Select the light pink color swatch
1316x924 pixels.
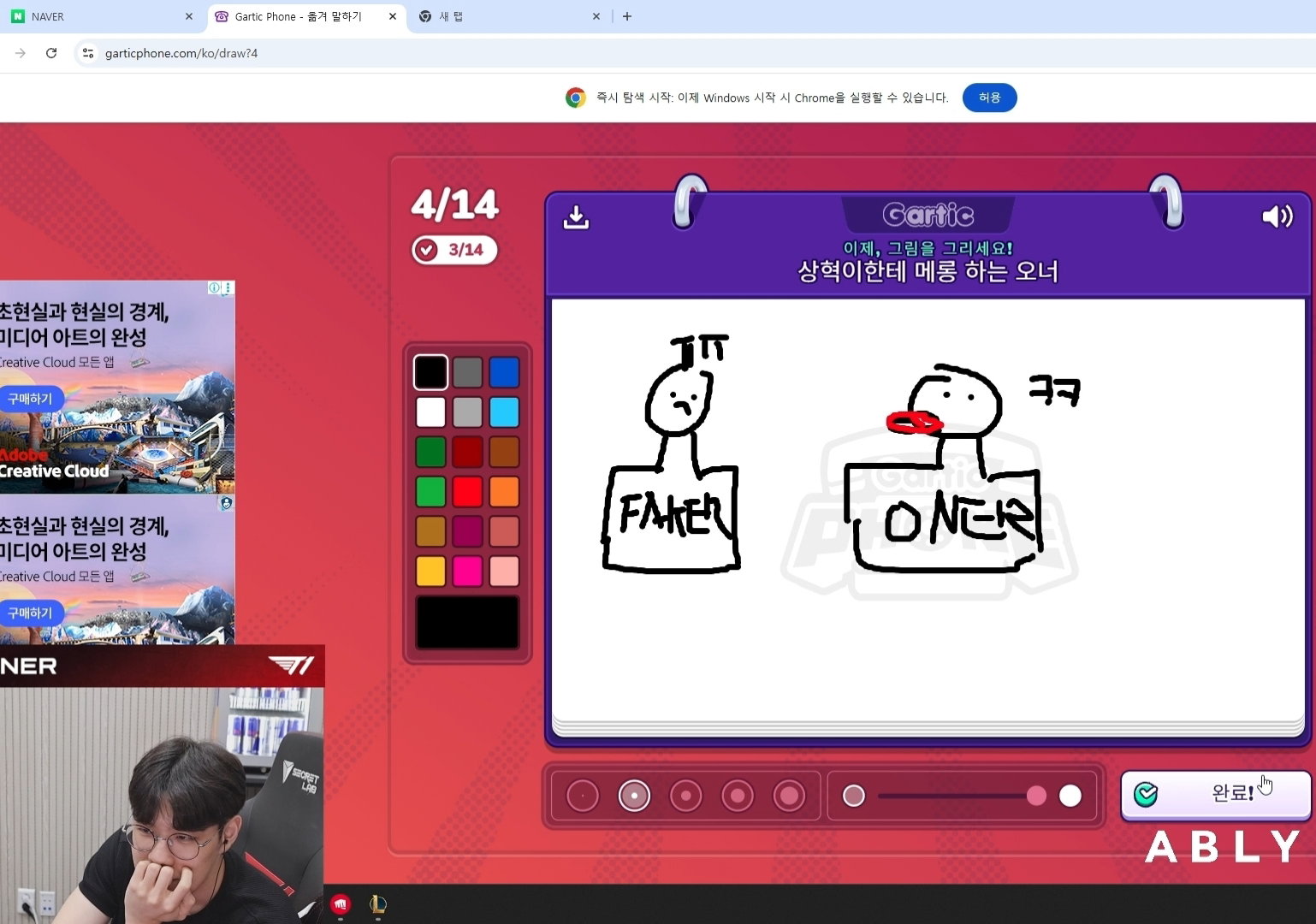[x=504, y=571]
